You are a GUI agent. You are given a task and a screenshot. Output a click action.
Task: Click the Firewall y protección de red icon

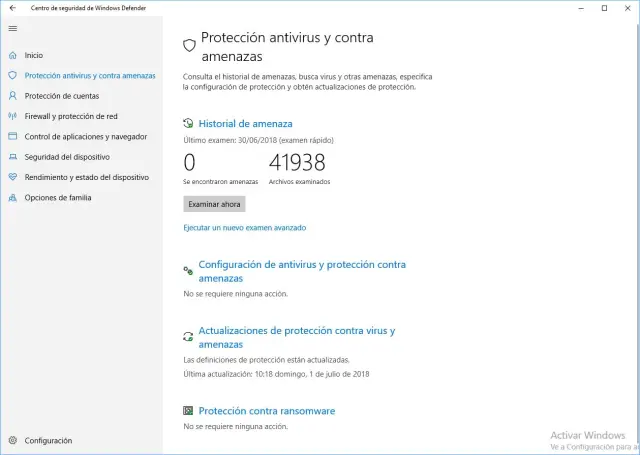12,116
